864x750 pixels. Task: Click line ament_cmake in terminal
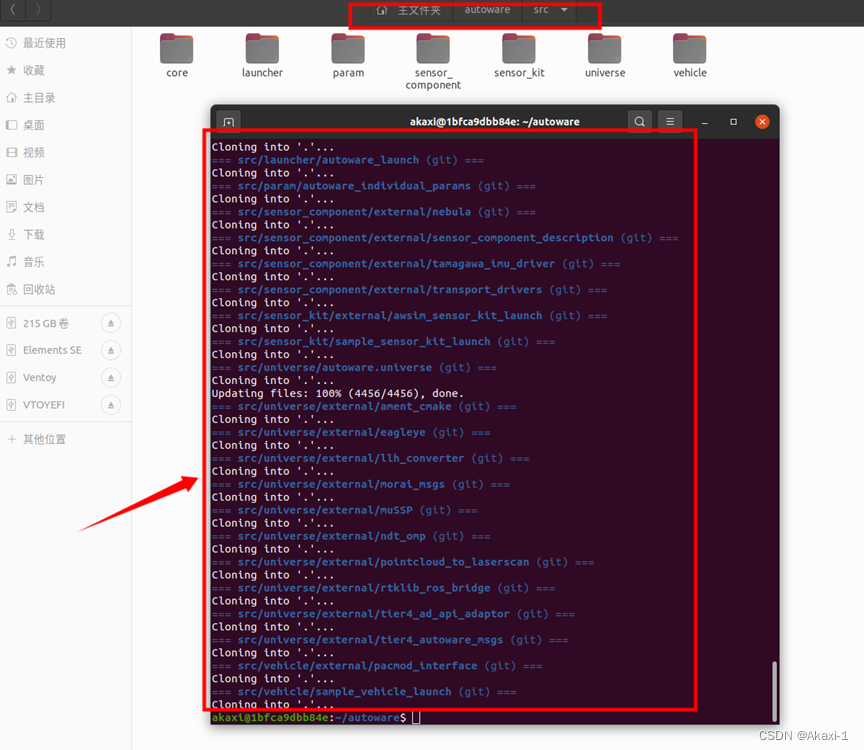tap(364, 407)
